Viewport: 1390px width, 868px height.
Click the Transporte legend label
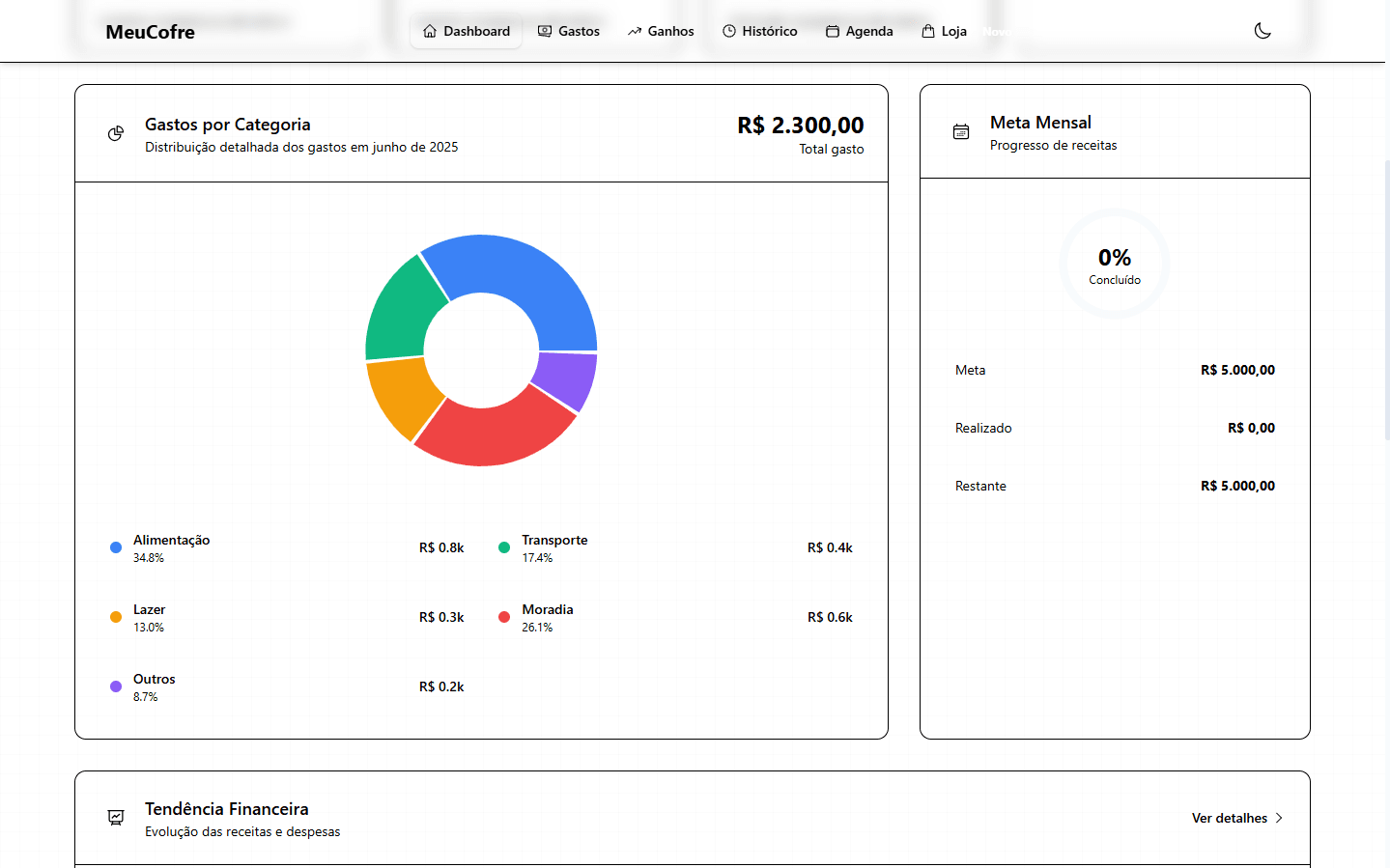(554, 540)
